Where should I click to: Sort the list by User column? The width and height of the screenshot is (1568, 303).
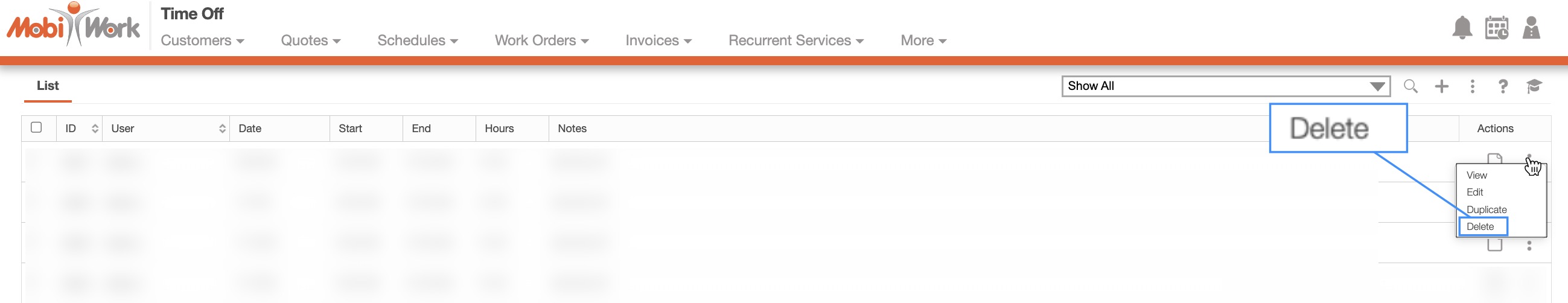click(x=222, y=129)
